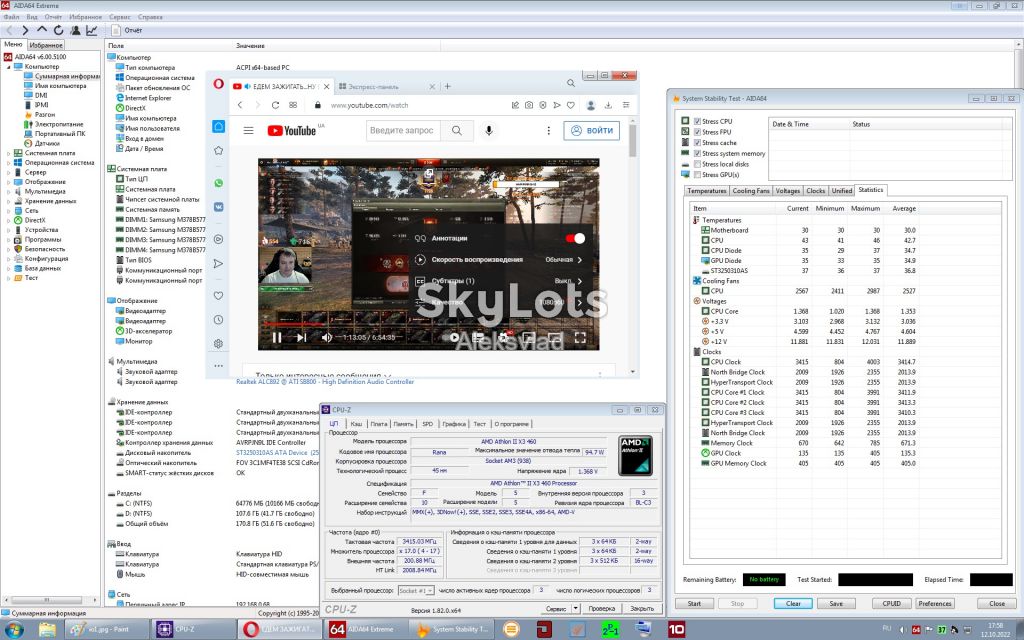1024x640 pixels.
Task: Click the YouTube hamburger guide menu icon
Action: (248, 131)
